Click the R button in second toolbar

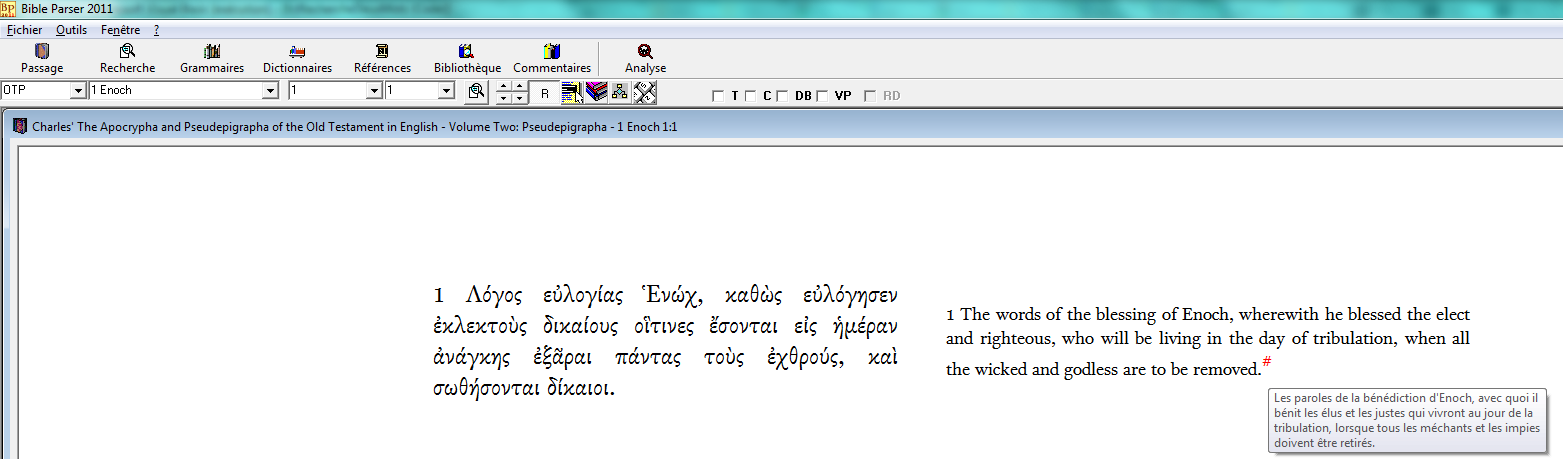point(544,93)
